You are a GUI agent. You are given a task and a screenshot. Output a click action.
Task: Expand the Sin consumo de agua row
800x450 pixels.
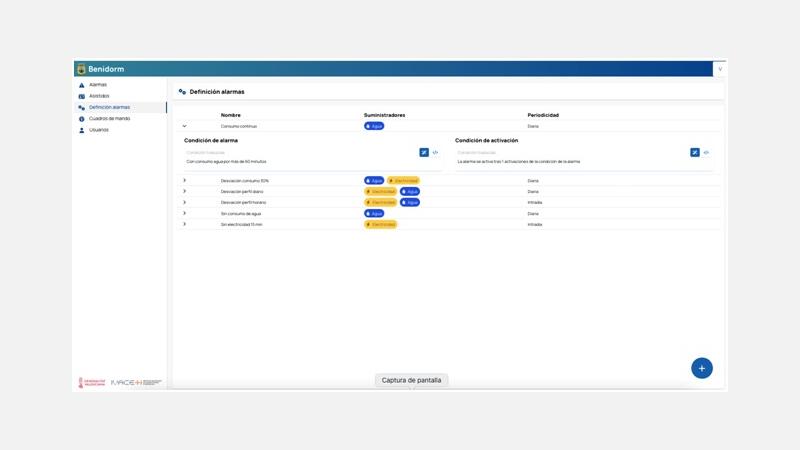coord(185,213)
